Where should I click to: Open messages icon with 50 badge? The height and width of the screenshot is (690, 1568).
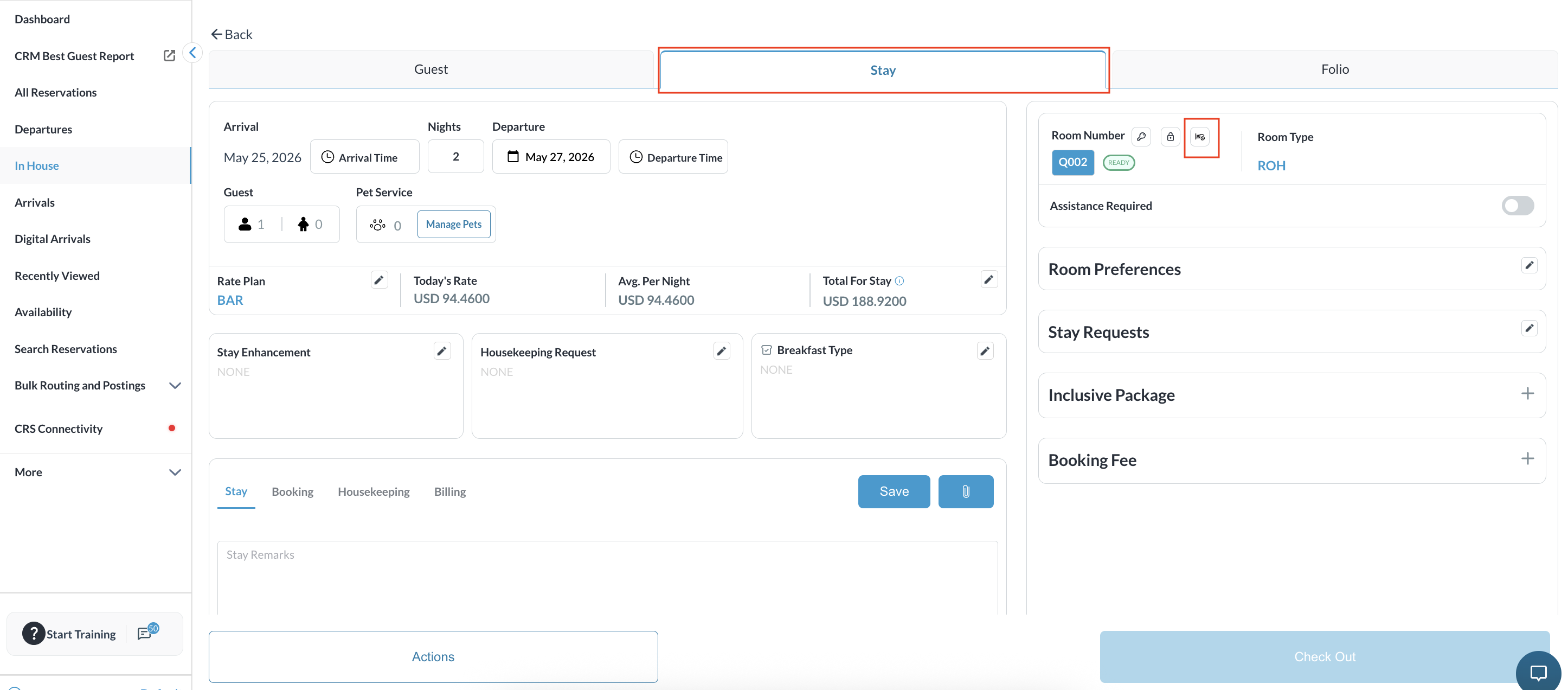pyautogui.click(x=147, y=632)
